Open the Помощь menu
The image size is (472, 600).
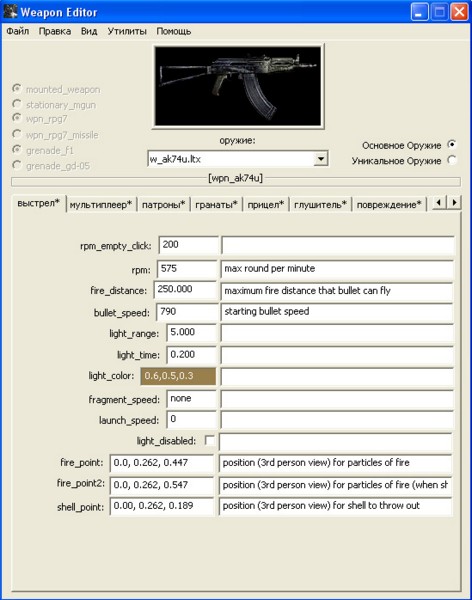(x=173, y=31)
